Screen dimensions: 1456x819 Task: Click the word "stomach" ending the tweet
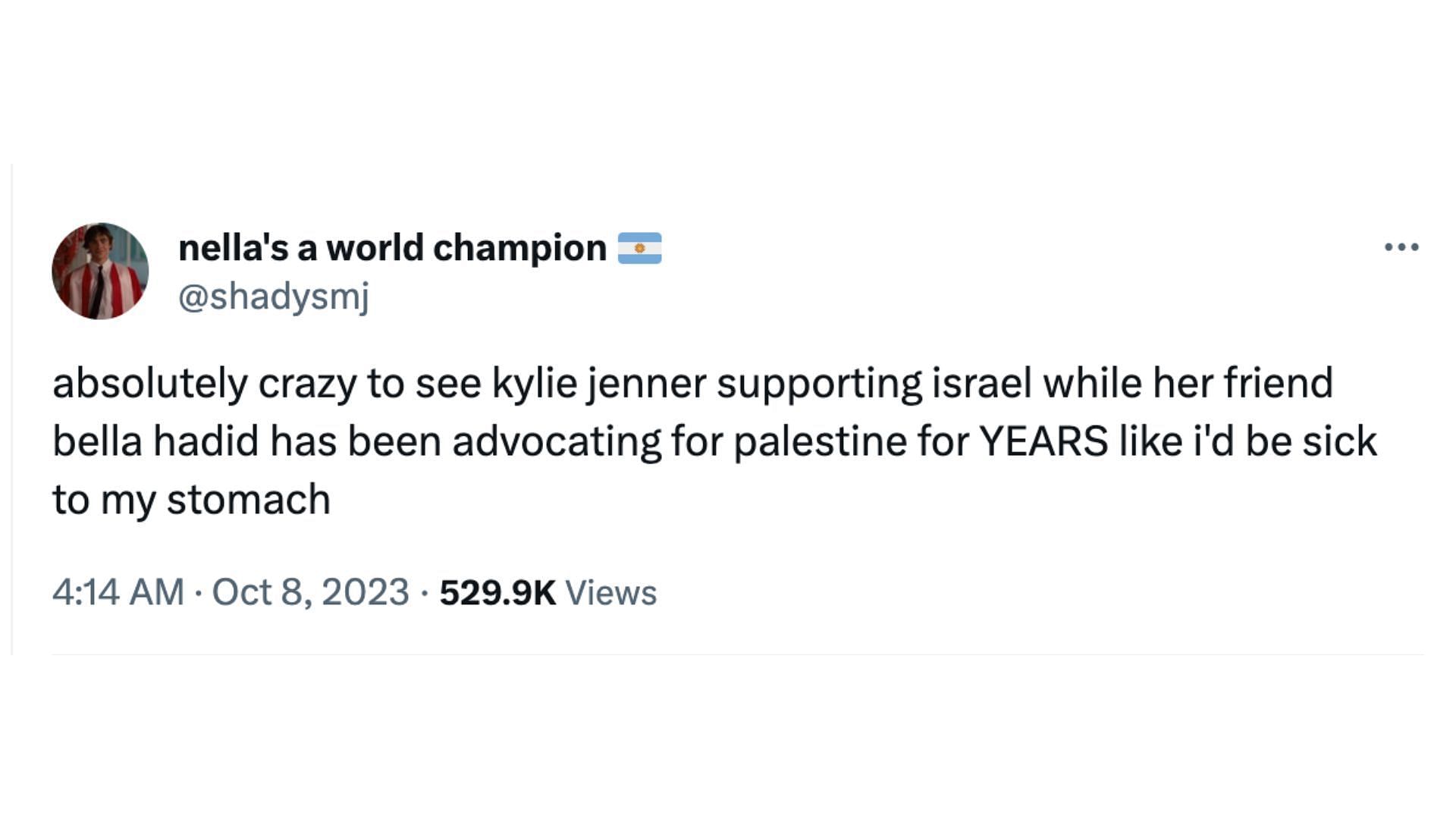tap(248, 500)
